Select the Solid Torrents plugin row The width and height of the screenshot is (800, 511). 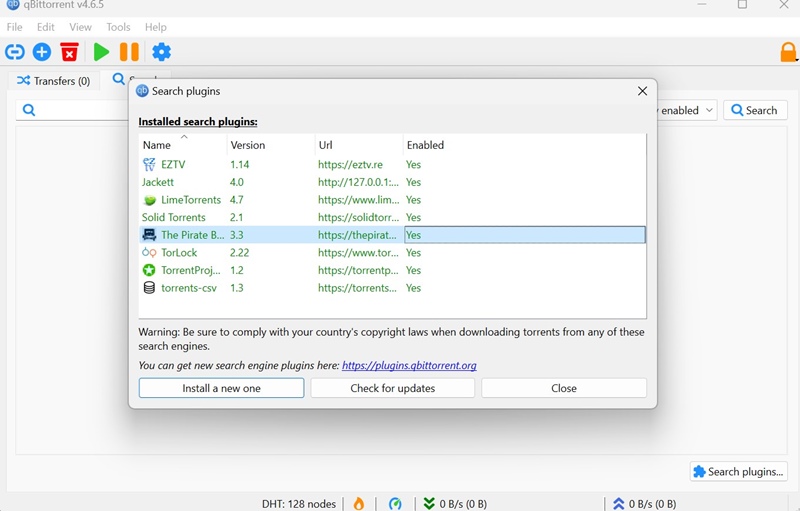(392, 217)
